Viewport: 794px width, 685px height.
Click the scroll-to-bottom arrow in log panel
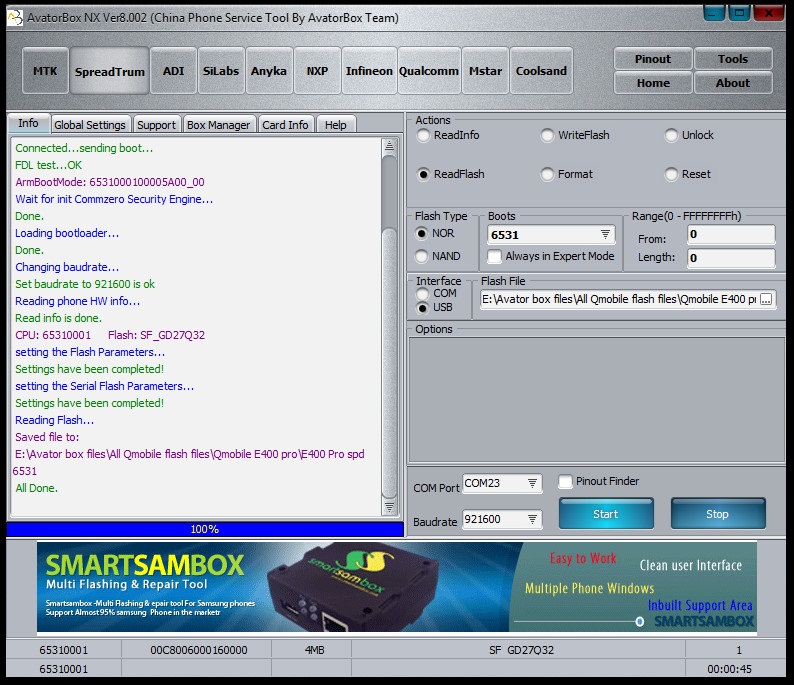point(389,507)
